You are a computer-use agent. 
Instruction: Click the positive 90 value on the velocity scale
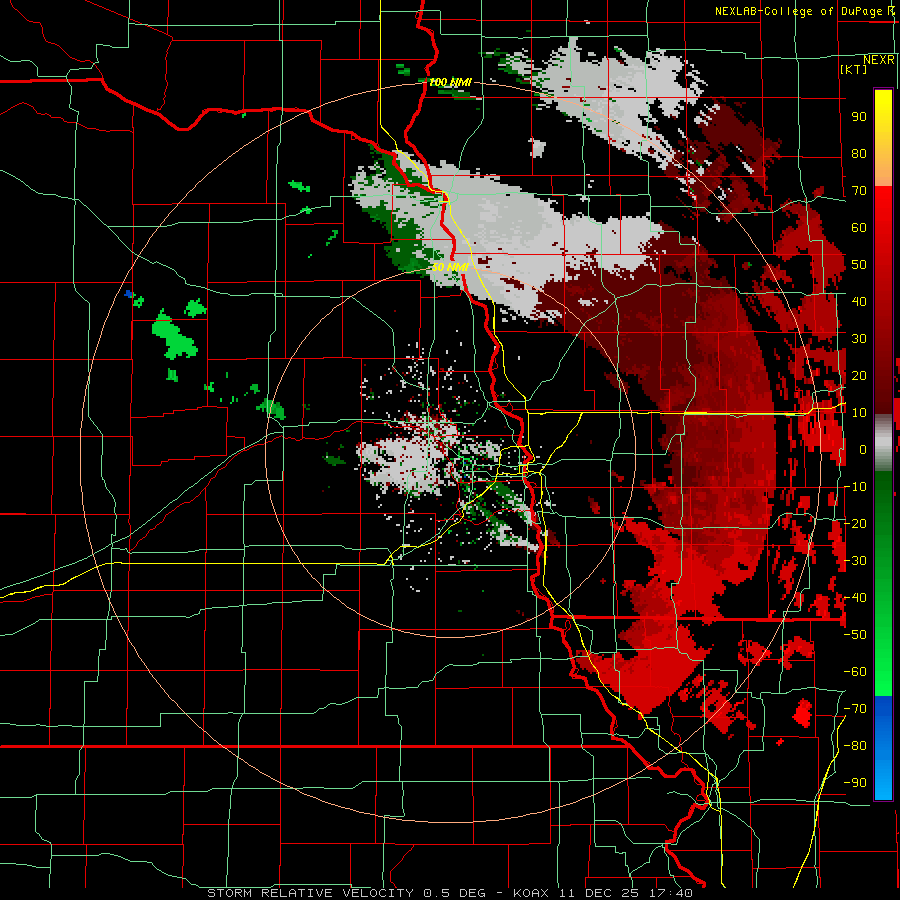(859, 117)
